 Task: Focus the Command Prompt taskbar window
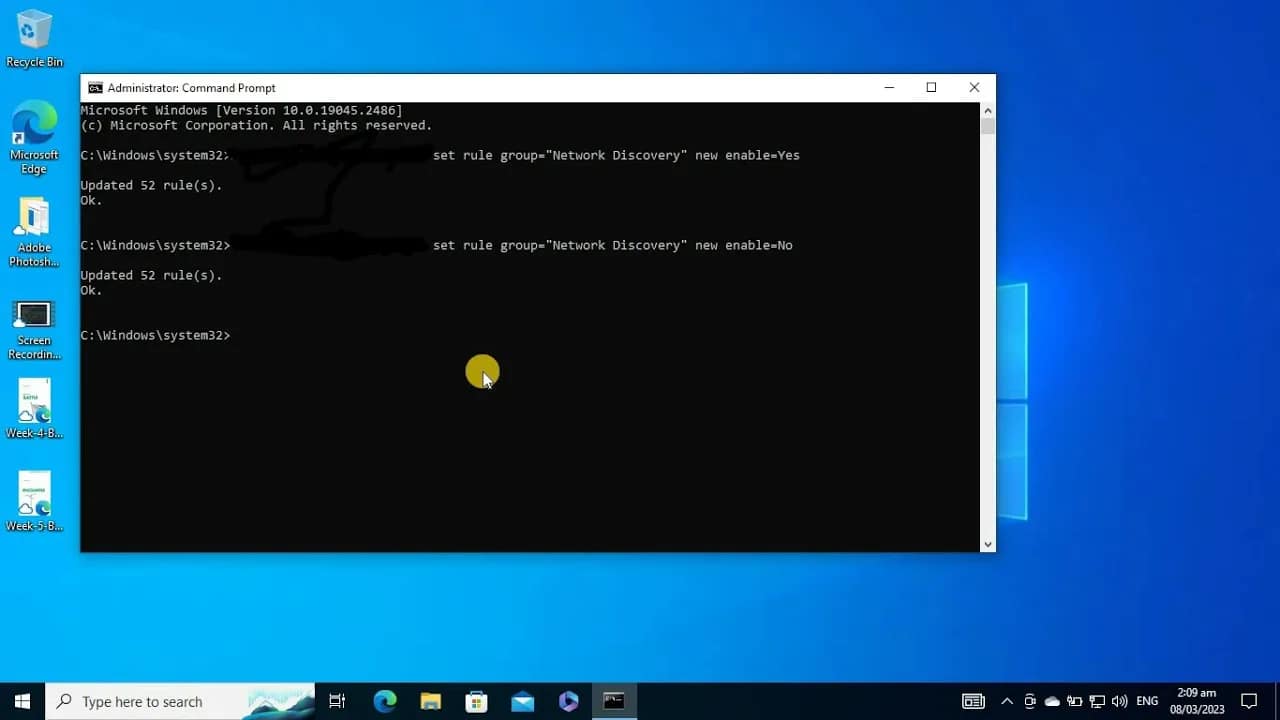point(614,701)
